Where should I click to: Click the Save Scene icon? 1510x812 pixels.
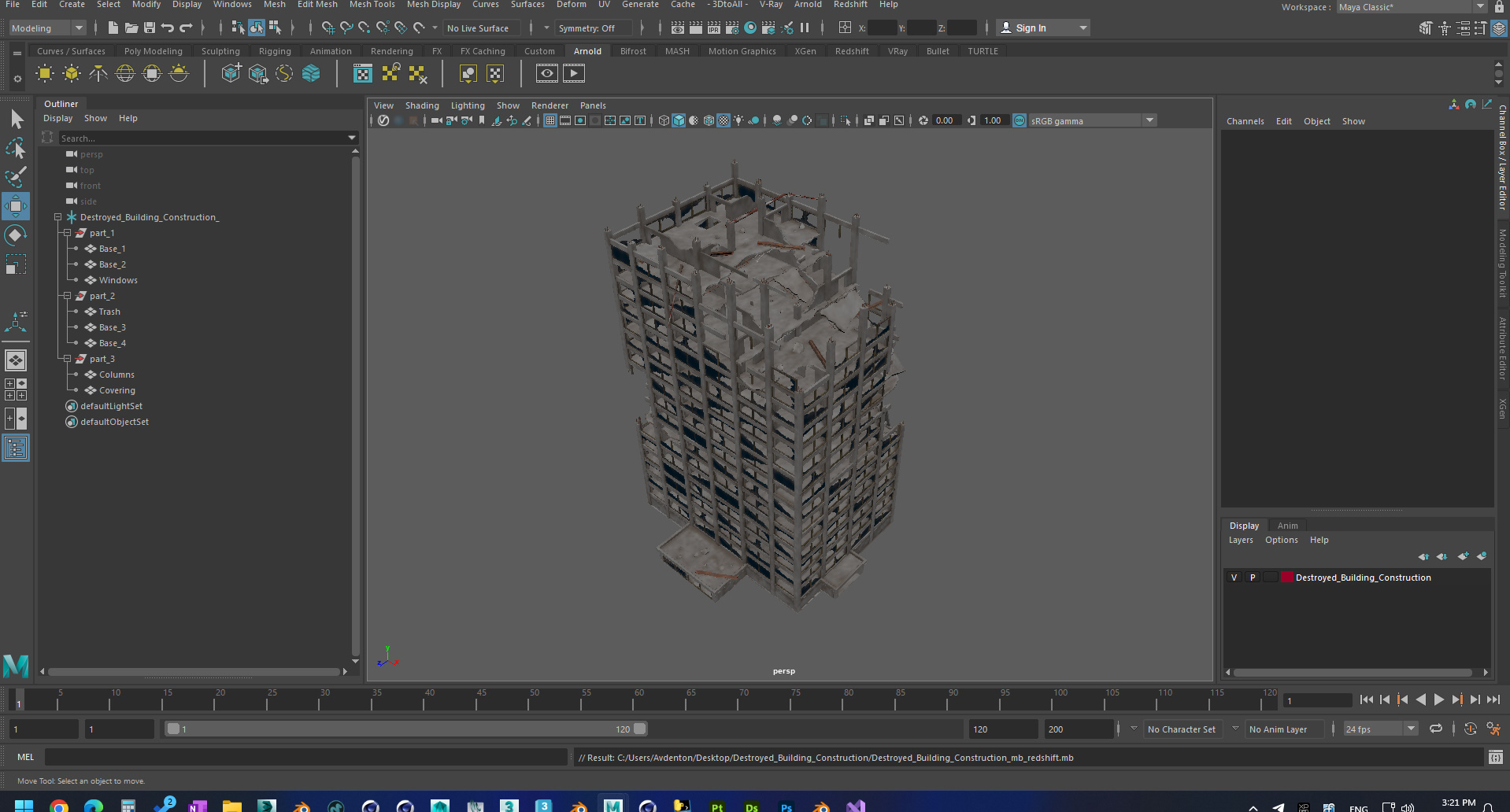tap(149, 28)
